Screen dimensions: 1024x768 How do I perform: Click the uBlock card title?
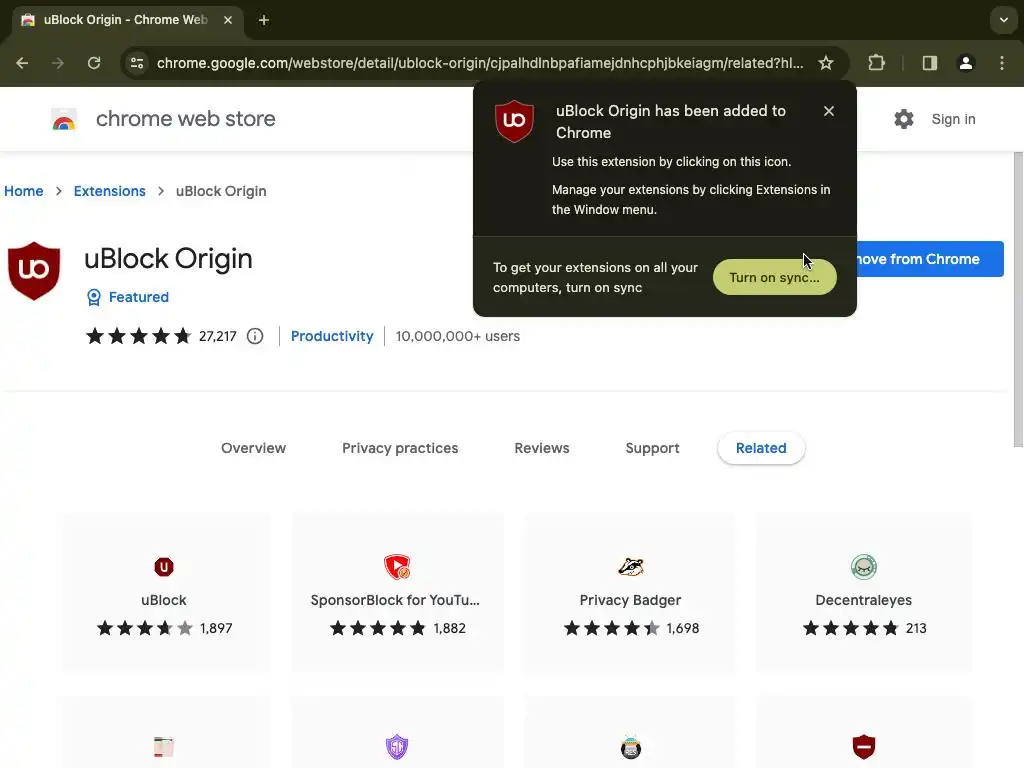[164, 600]
